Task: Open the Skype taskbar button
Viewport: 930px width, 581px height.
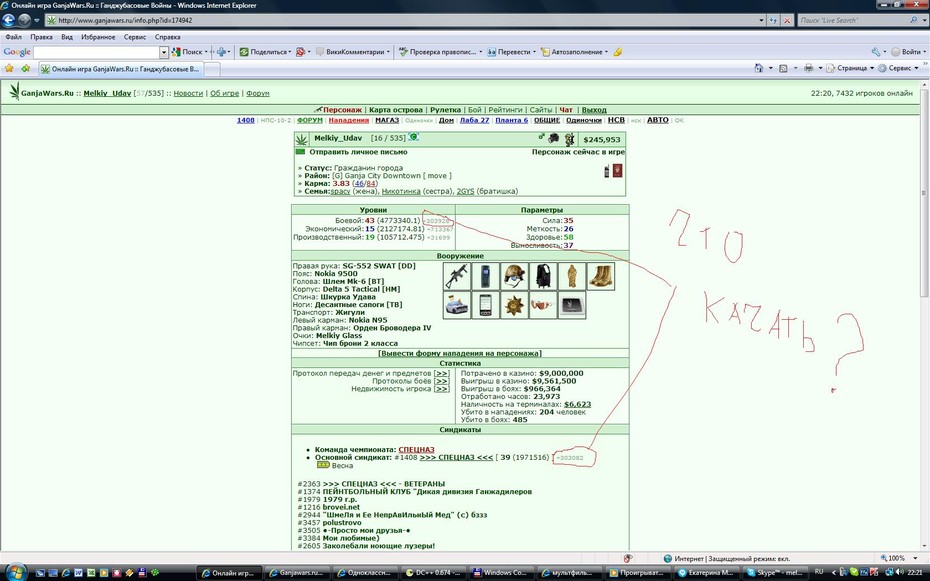Action: [x=775, y=573]
